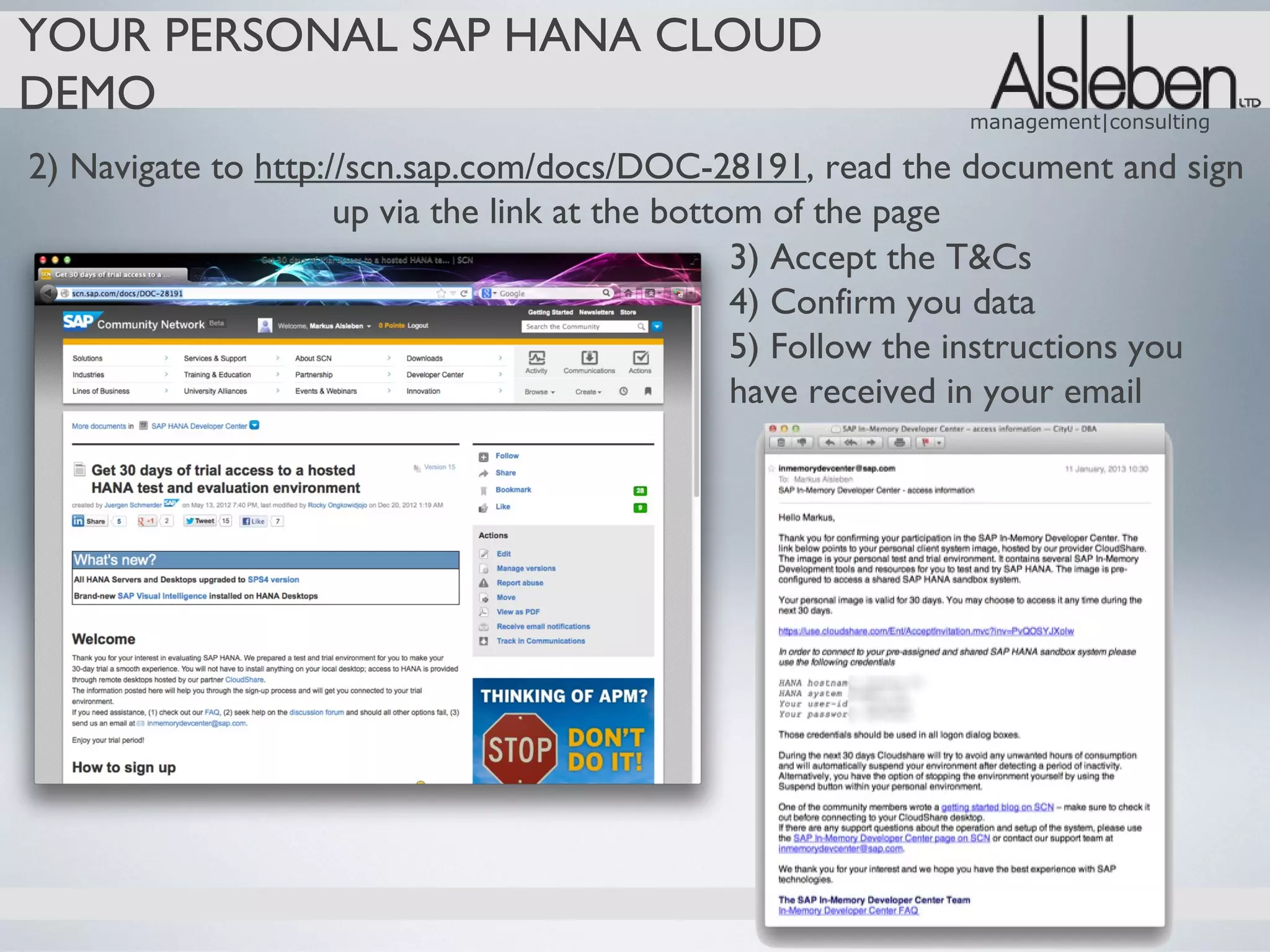The width and height of the screenshot is (1270, 952).
Task: Open the Actions checkmark icon in SCN
Action: tap(640, 362)
